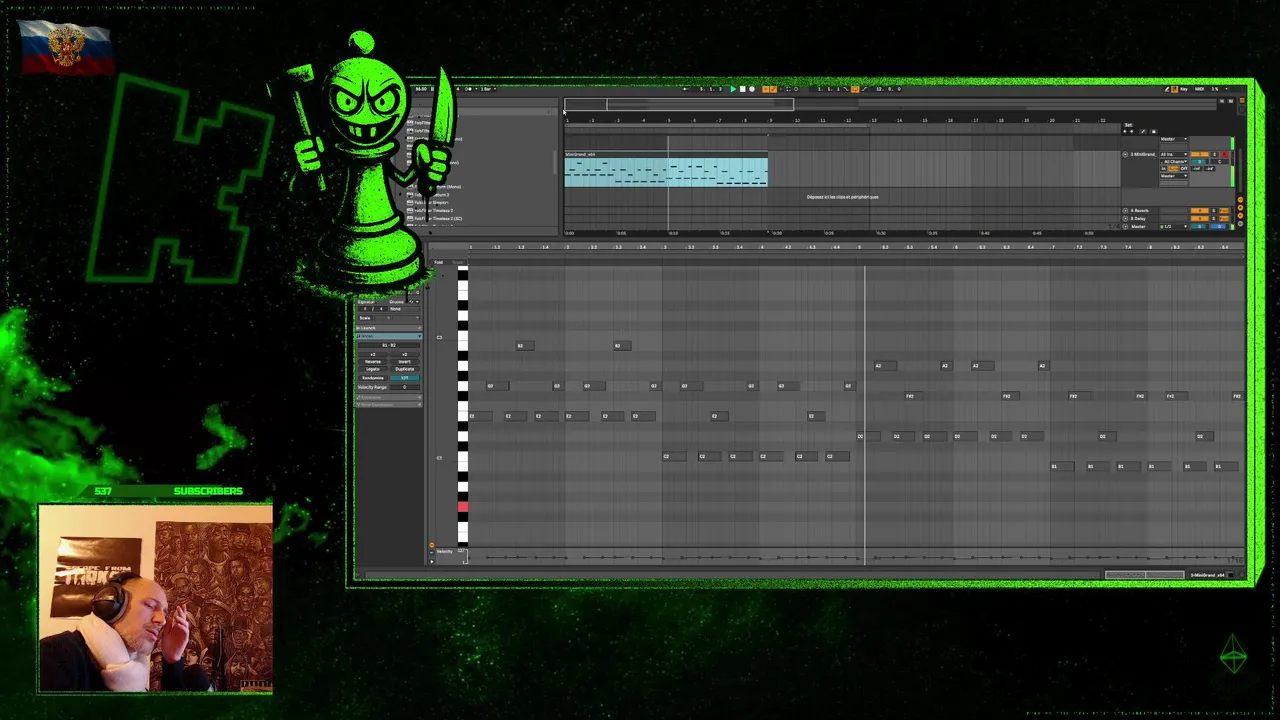This screenshot has height=720, width=1280.
Task: Open the All Ins input dropdown
Action: coord(1174,154)
